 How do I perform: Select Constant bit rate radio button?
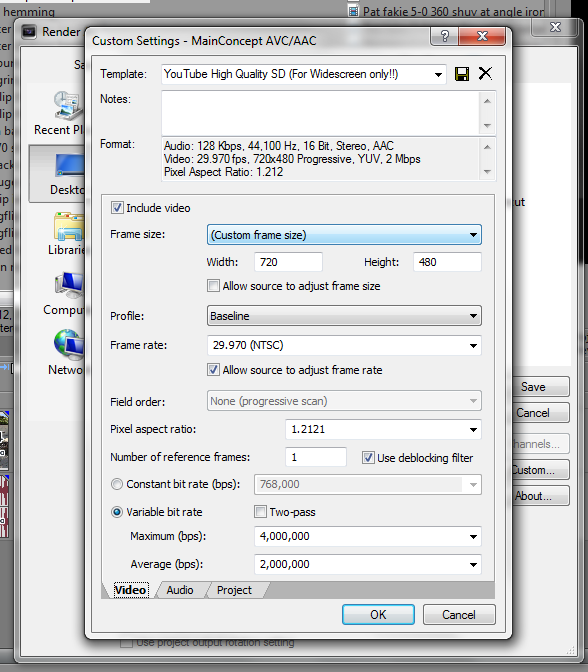click(117, 484)
